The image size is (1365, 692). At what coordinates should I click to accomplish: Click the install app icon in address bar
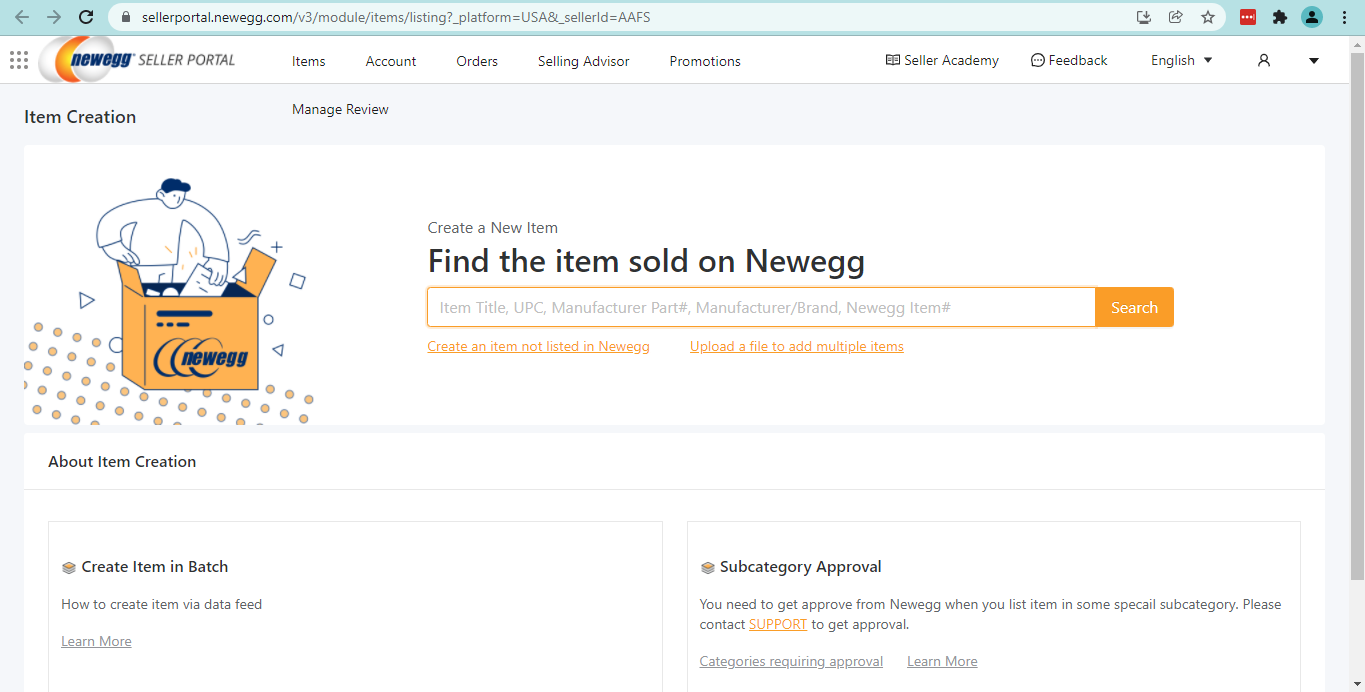tap(1144, 17)
